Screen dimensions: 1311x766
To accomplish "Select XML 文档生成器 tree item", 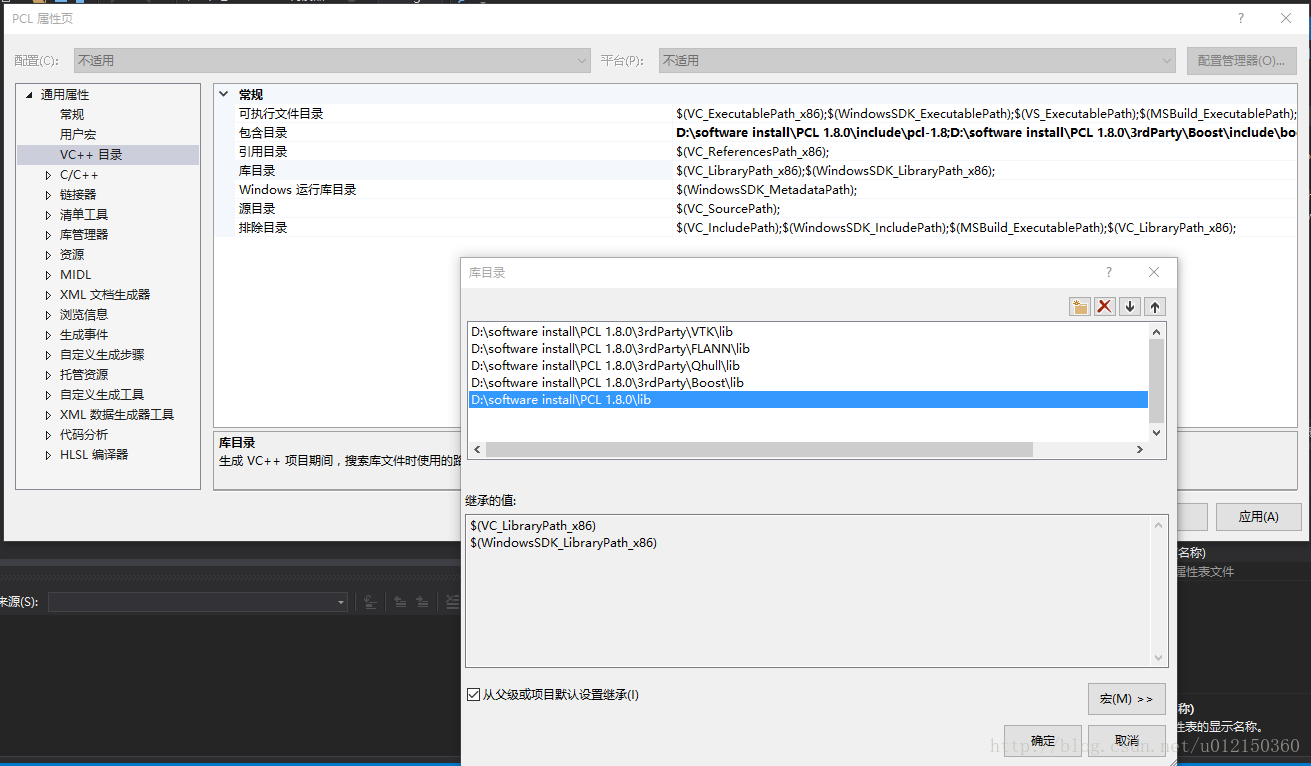I will tap(105, 295).
